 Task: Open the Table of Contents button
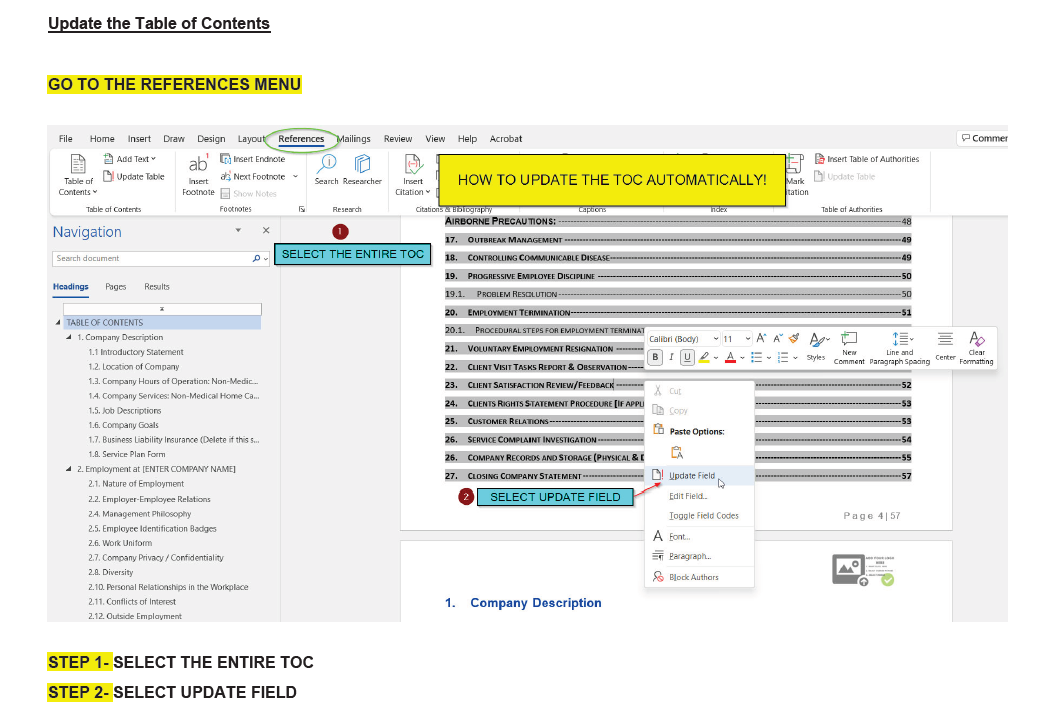pyautogui.click(x=78, y=175)
